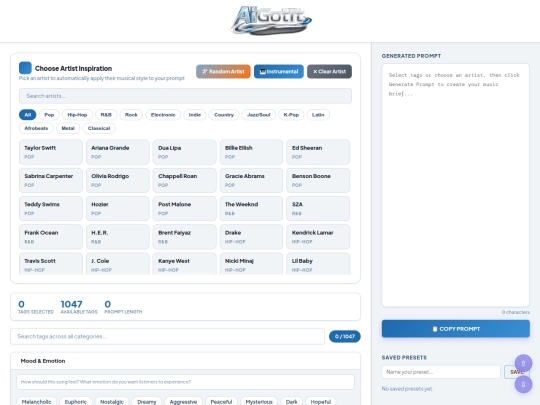Choose the Drake artist card
The height and width of the screenshot is (405, 540).
click(x=251, y=237)
